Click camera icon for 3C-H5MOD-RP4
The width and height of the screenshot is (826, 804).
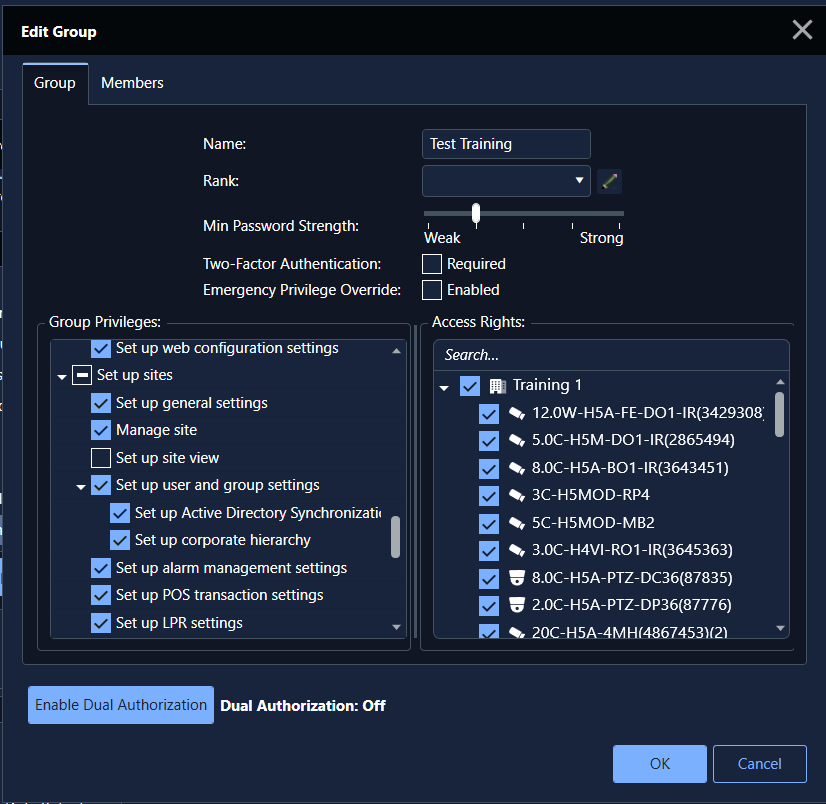click(517, 496)
